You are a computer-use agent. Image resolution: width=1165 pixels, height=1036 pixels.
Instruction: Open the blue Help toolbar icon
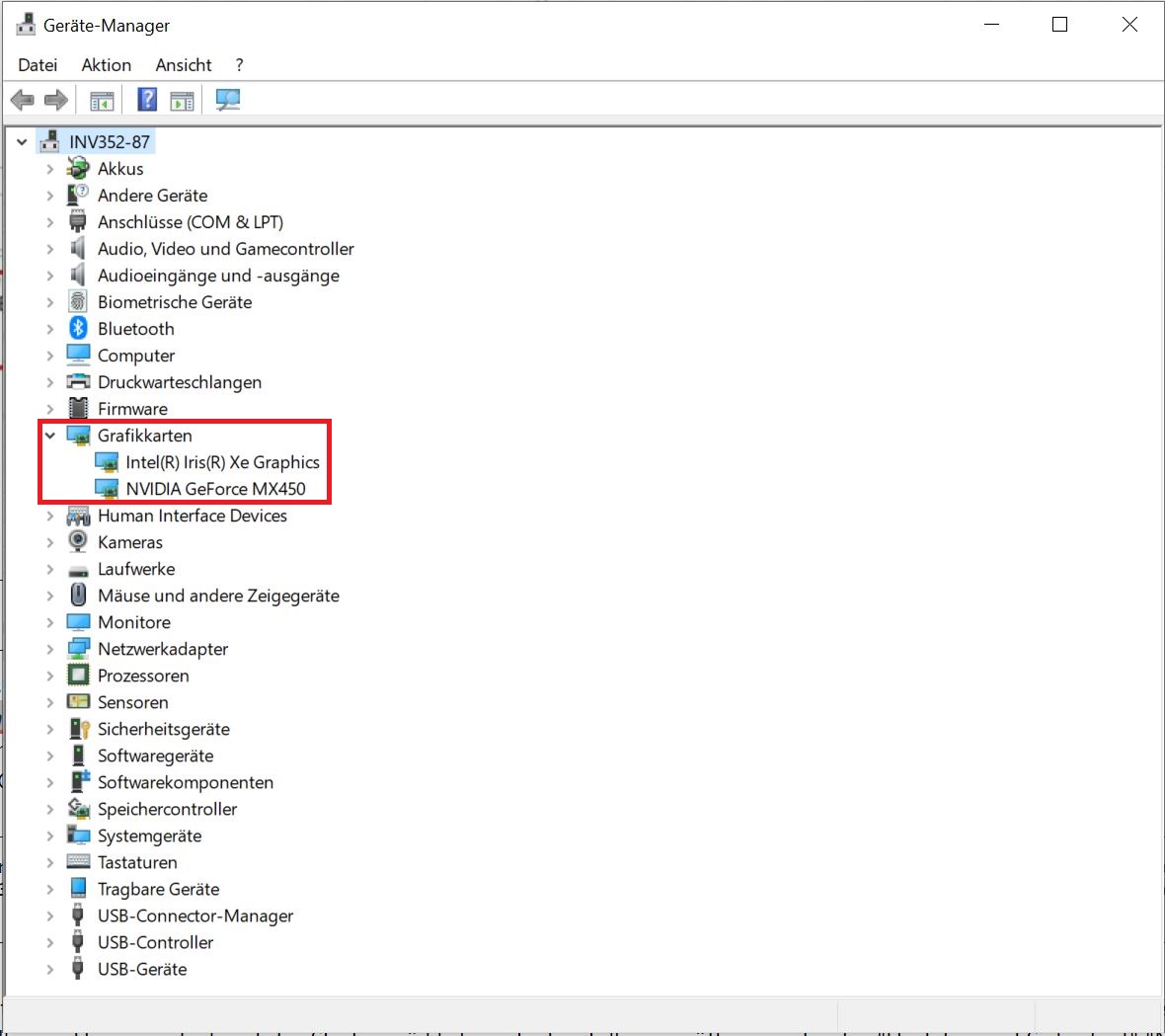[x=147, y=100]
